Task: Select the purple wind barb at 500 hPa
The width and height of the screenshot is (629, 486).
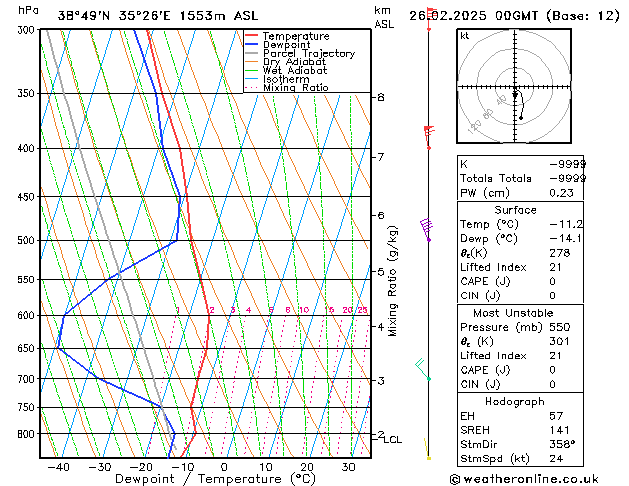Action: coord(426,230)
